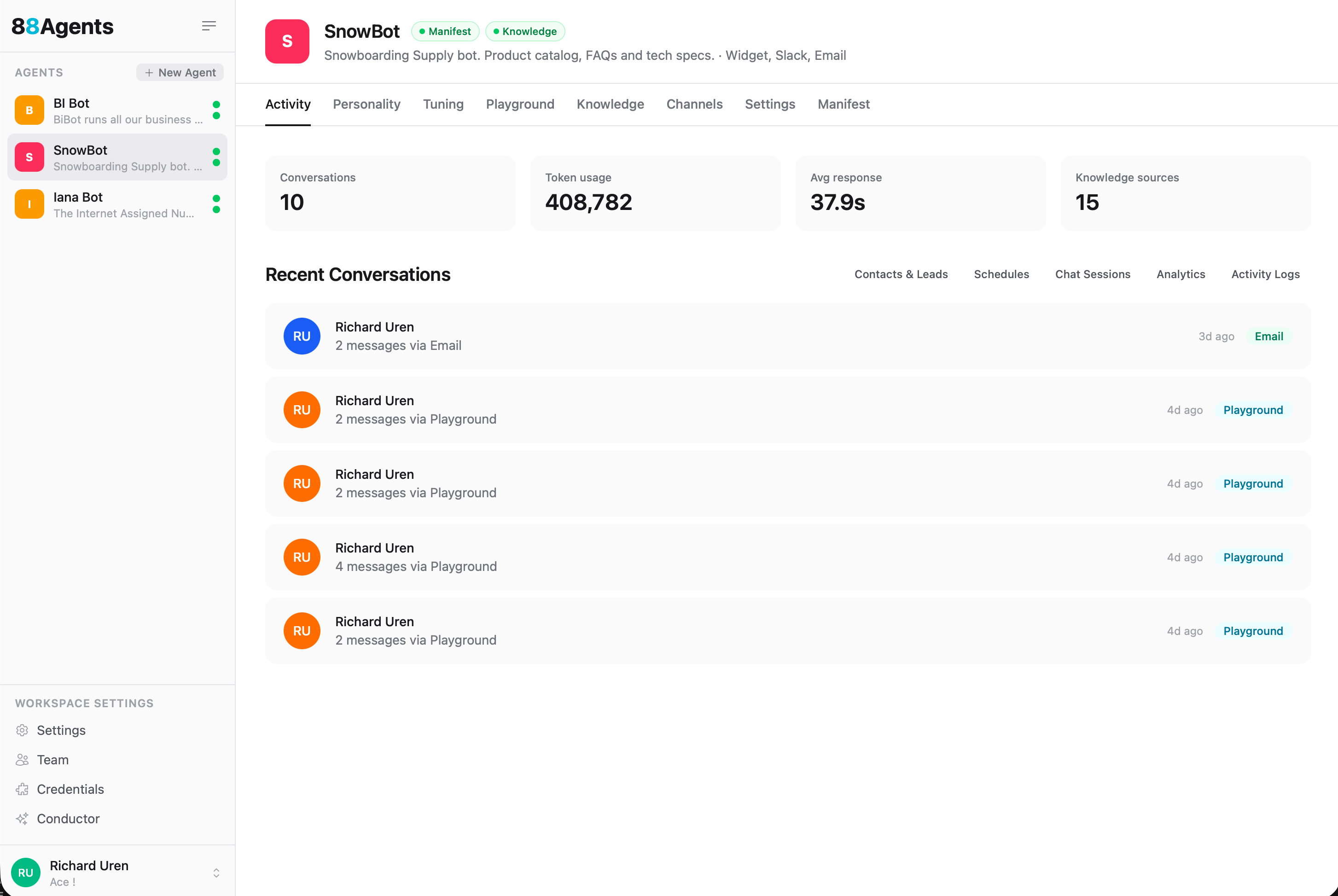Open the Contacts & Leads link
This screenshot has width=1338, height=896.
901,274
